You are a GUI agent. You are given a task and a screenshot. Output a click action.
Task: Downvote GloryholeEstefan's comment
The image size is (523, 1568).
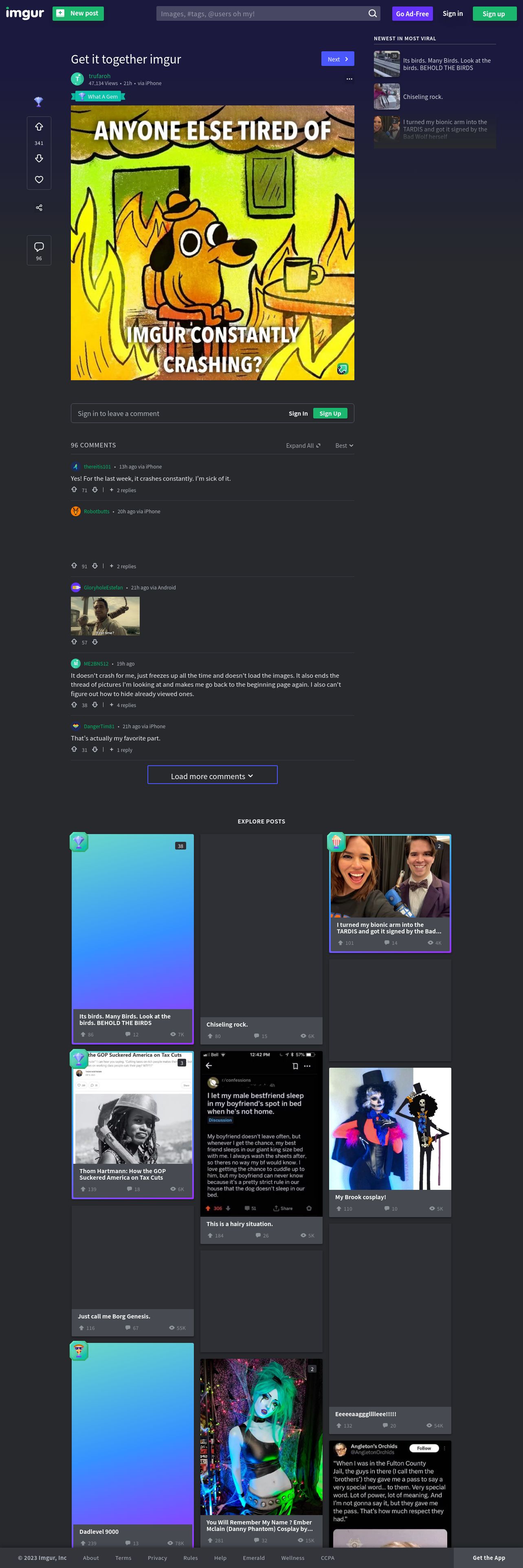[x=95, y=642]
